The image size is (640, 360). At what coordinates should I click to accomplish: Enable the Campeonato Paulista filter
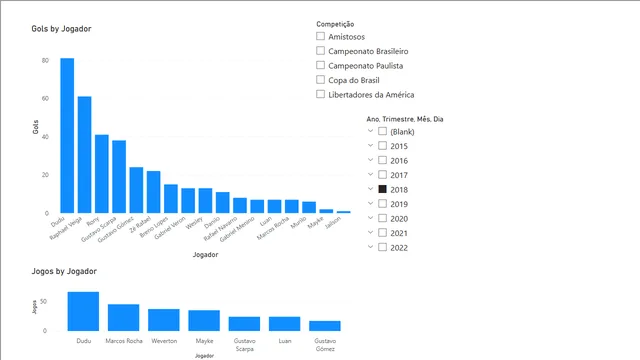click(x=320, y=65)
